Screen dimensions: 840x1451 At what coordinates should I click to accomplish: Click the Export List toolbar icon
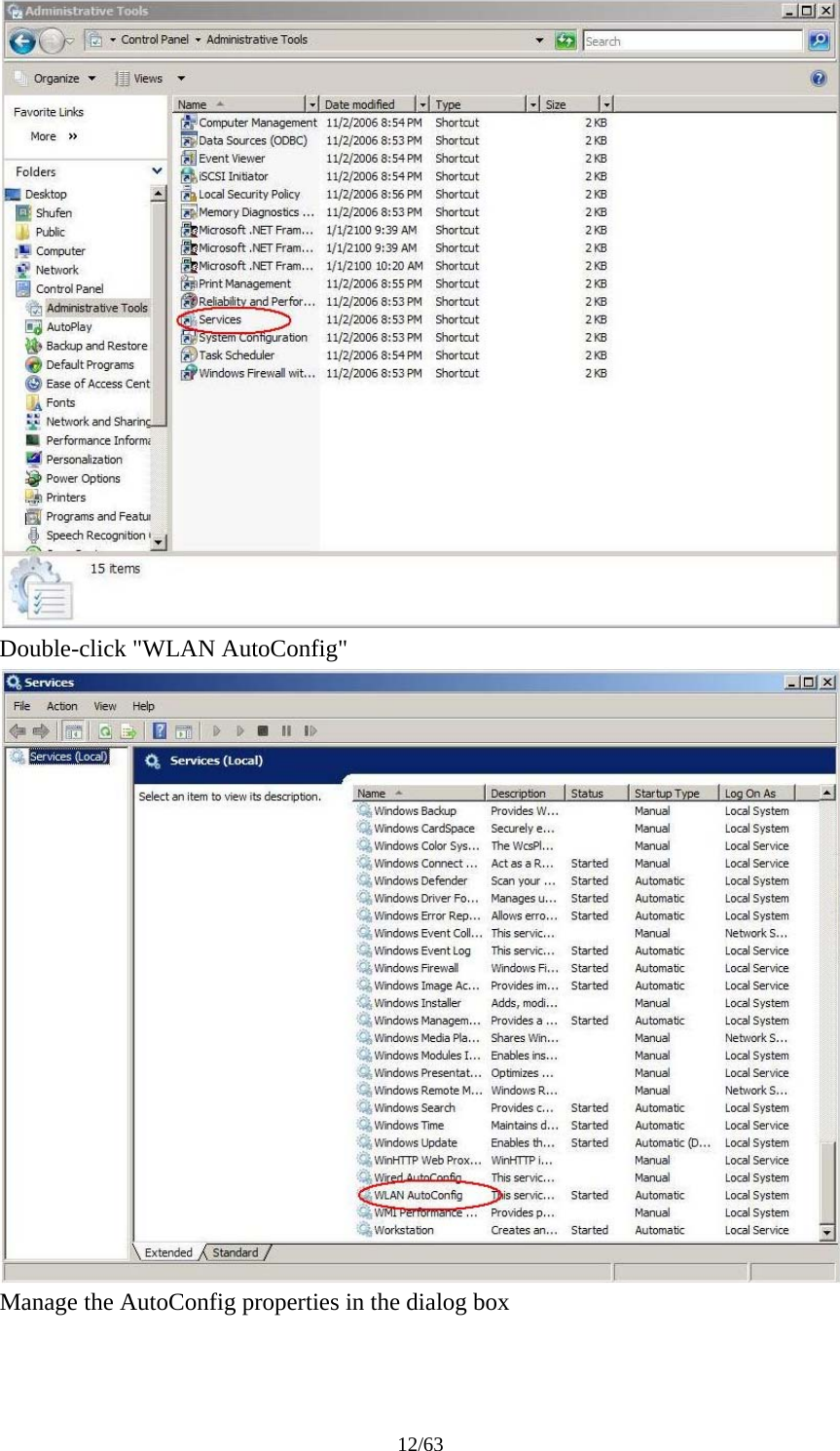pyautogui.click(x=127, y=730)
